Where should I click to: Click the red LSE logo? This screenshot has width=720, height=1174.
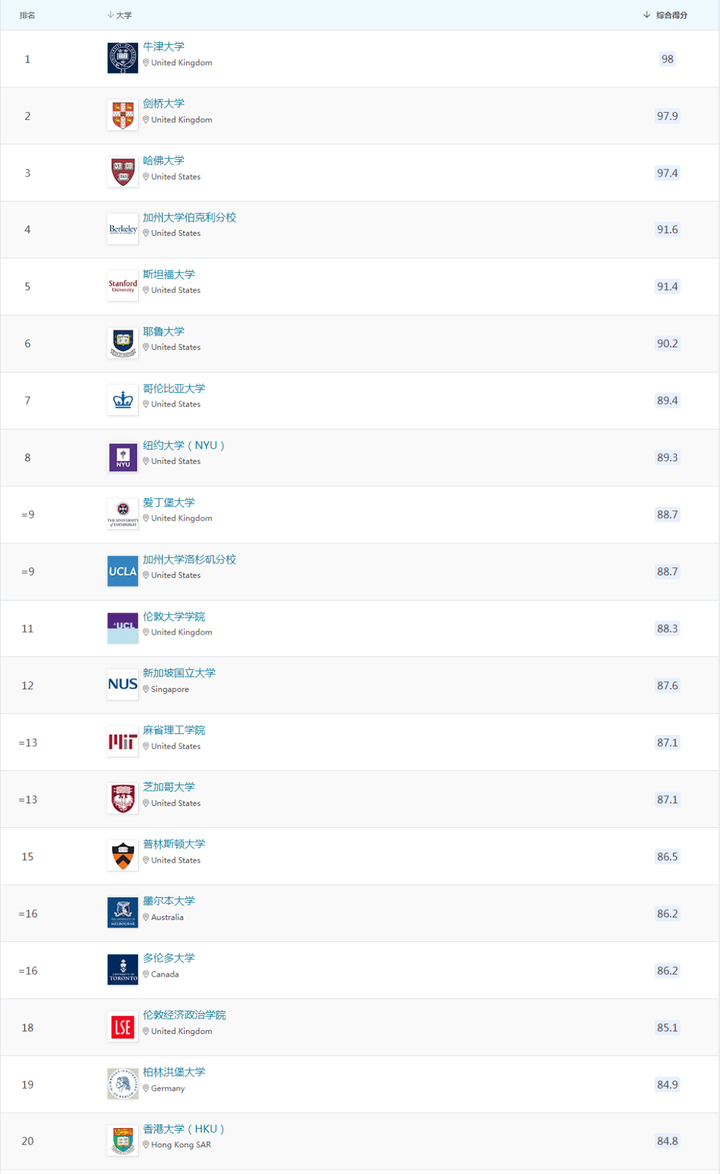point(123,1027)
